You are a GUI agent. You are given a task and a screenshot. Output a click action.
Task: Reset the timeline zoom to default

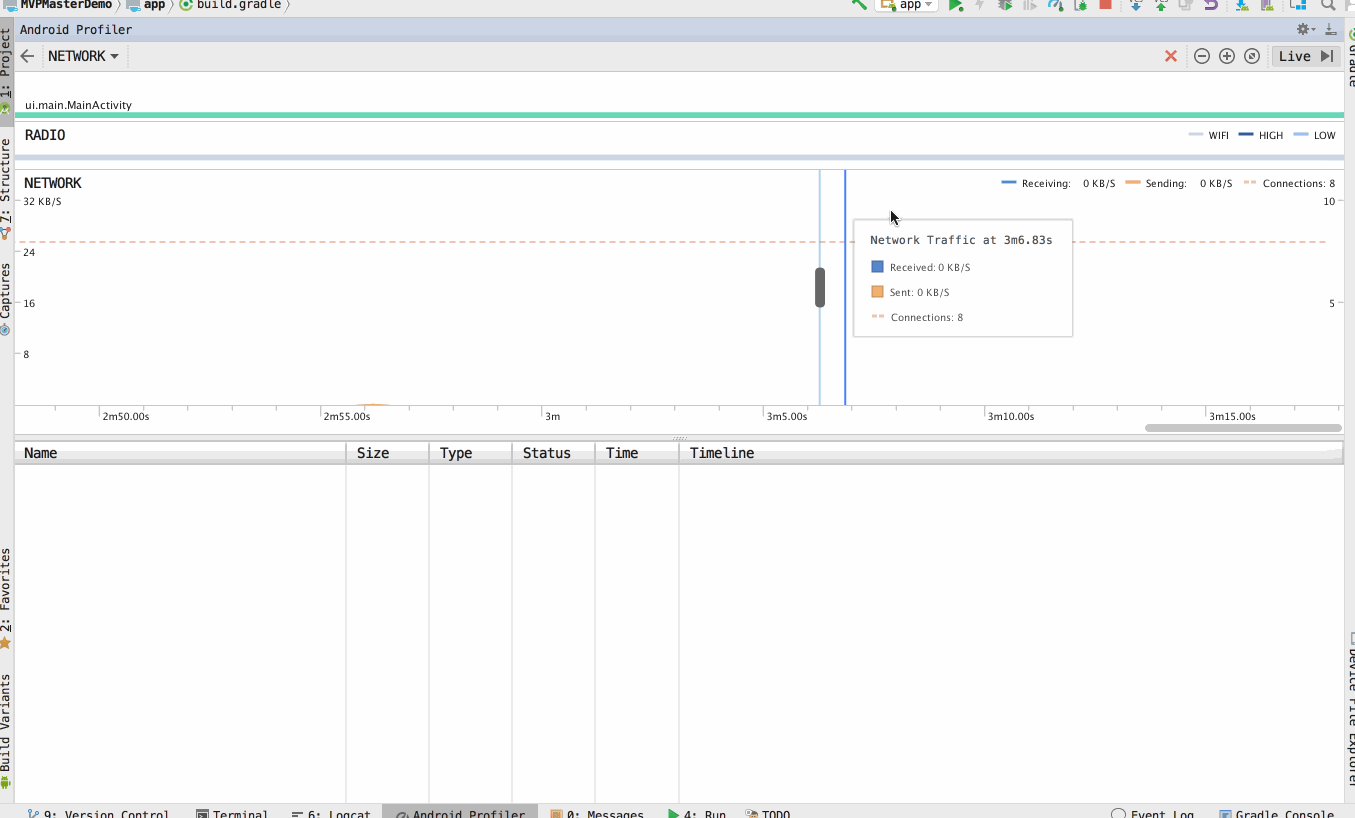click(1252, 56)
